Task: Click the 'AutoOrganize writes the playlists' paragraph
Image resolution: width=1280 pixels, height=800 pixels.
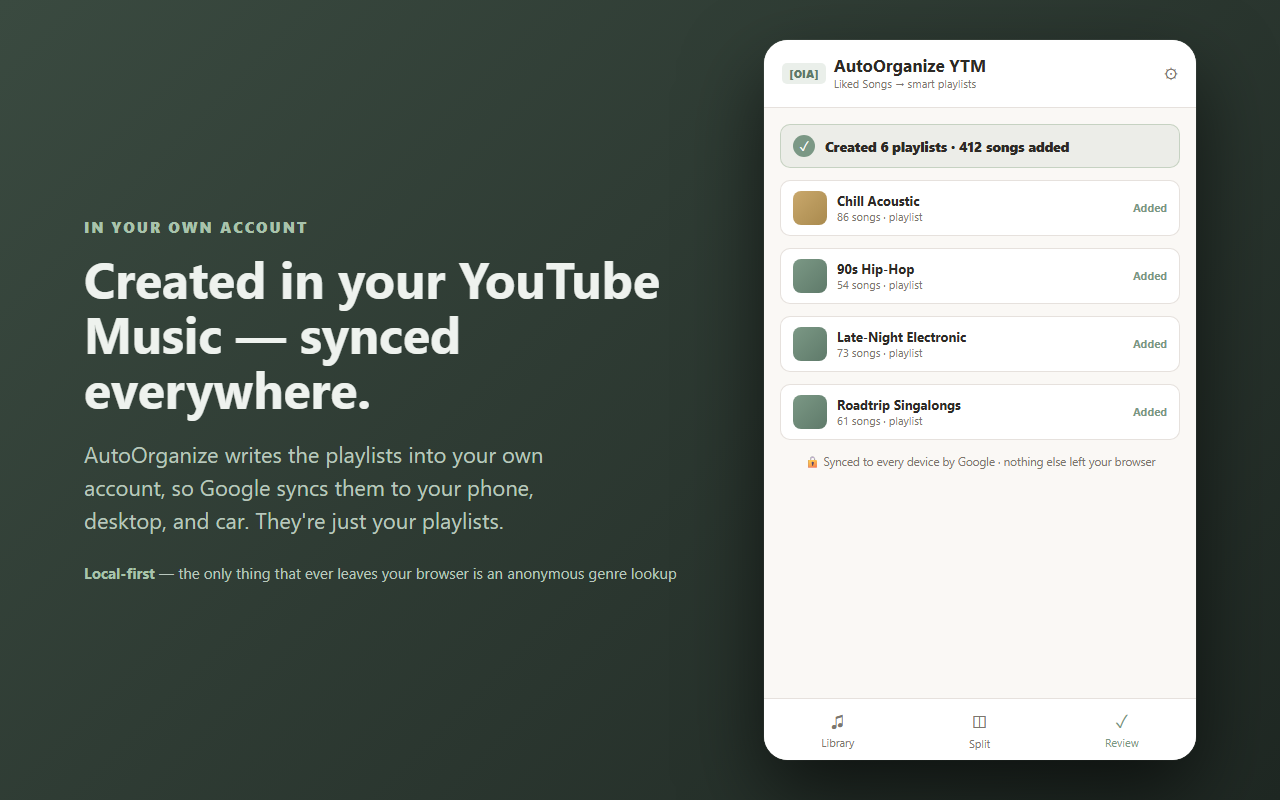Action: tap(314, 489)
